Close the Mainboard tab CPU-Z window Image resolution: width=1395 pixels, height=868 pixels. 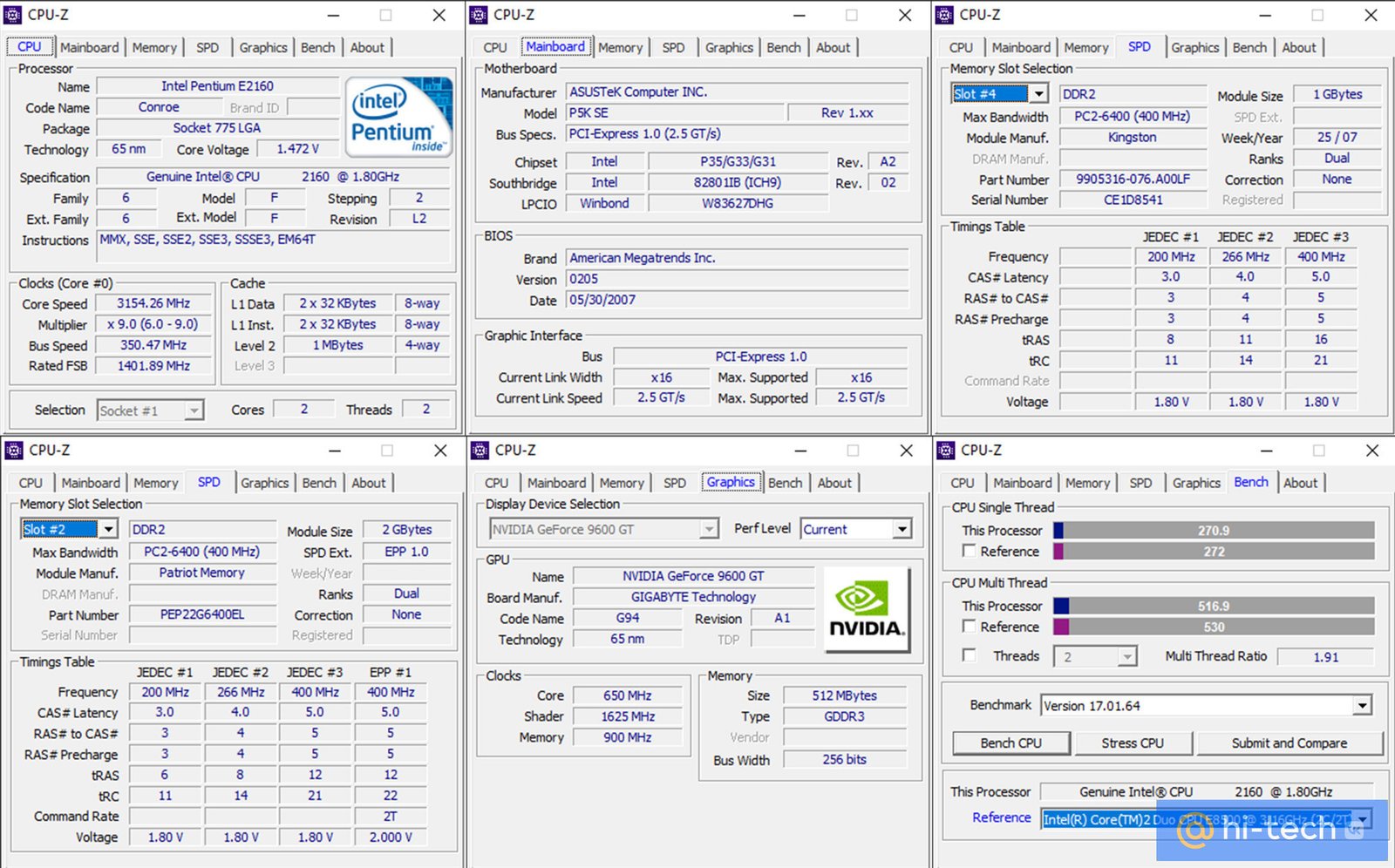click(905, 16)
